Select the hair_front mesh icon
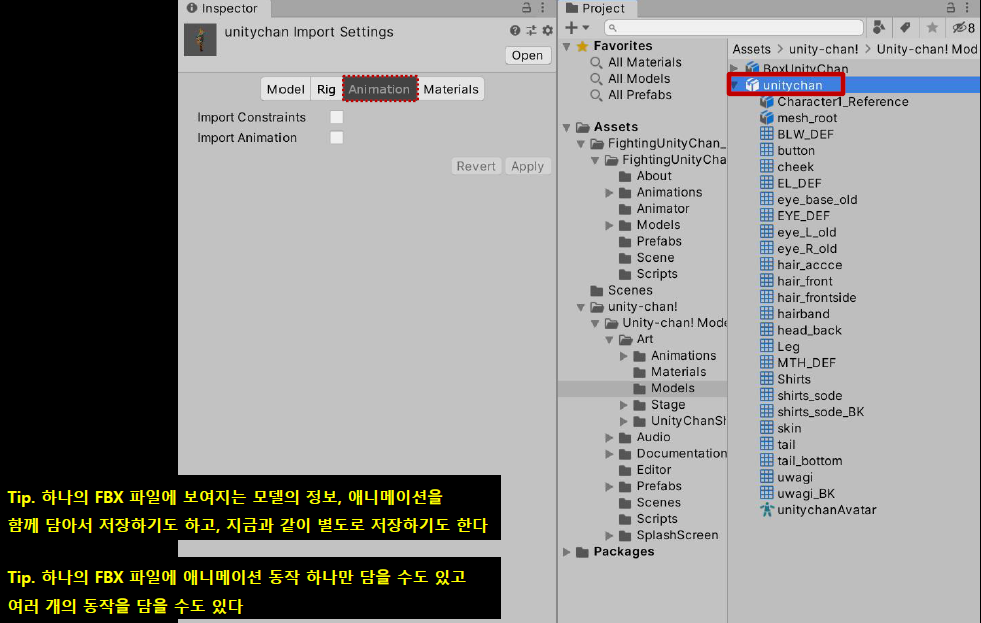981x623 pixels. (x=767, y=280)
